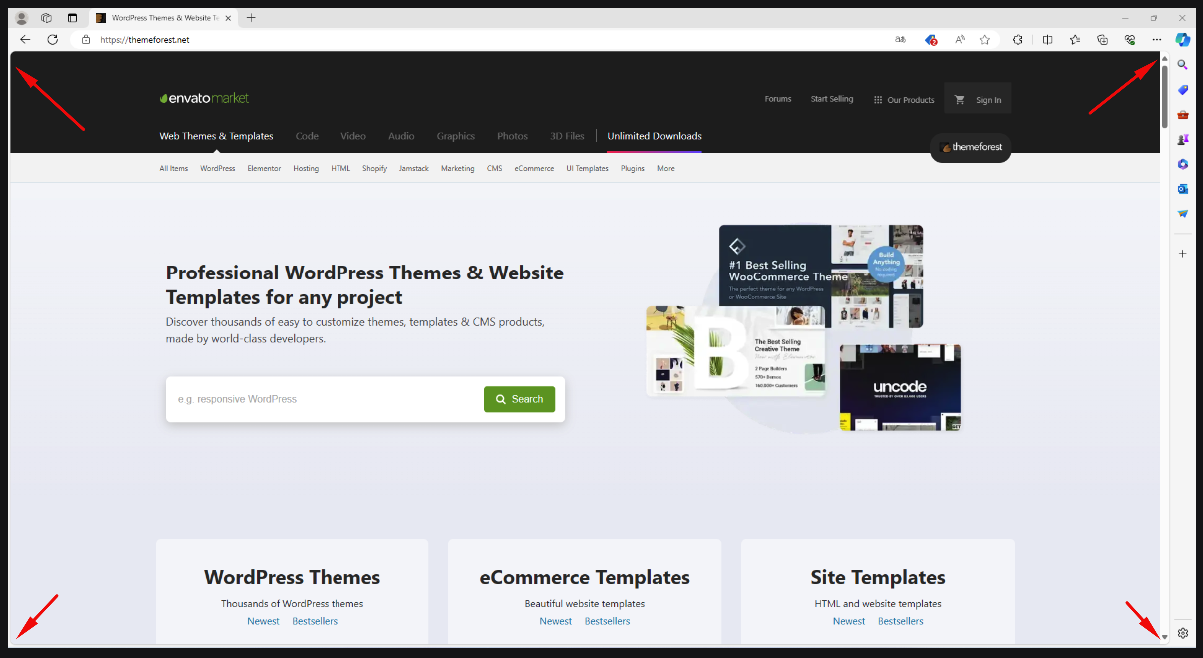Expand the More category menu

pyautogui.click(x=666, y=168)
